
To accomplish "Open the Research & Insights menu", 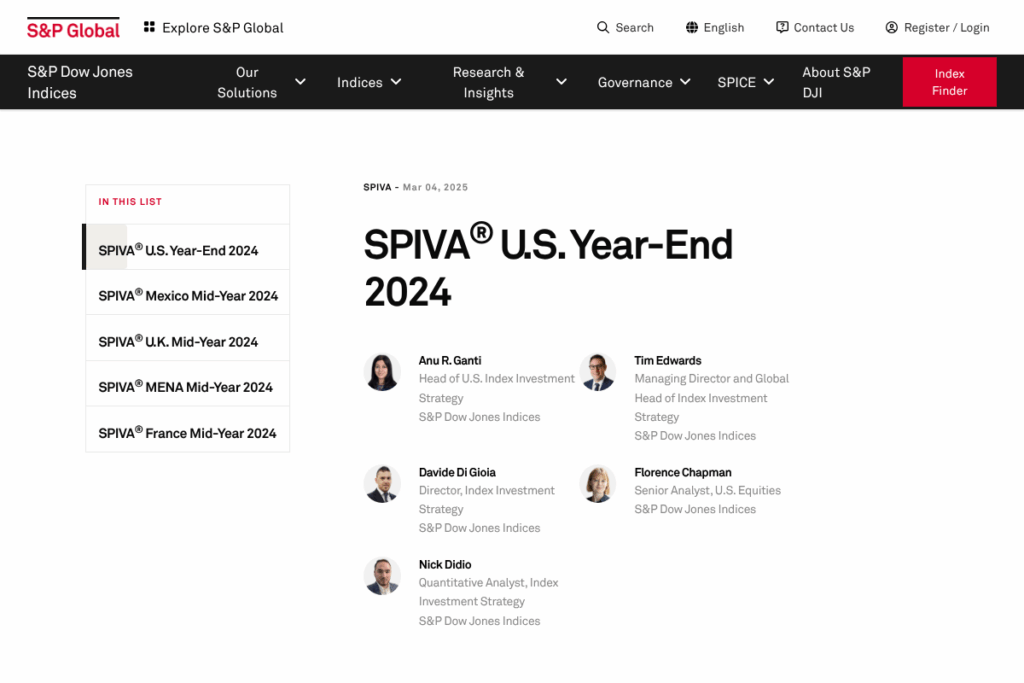I will pos(488,82).
